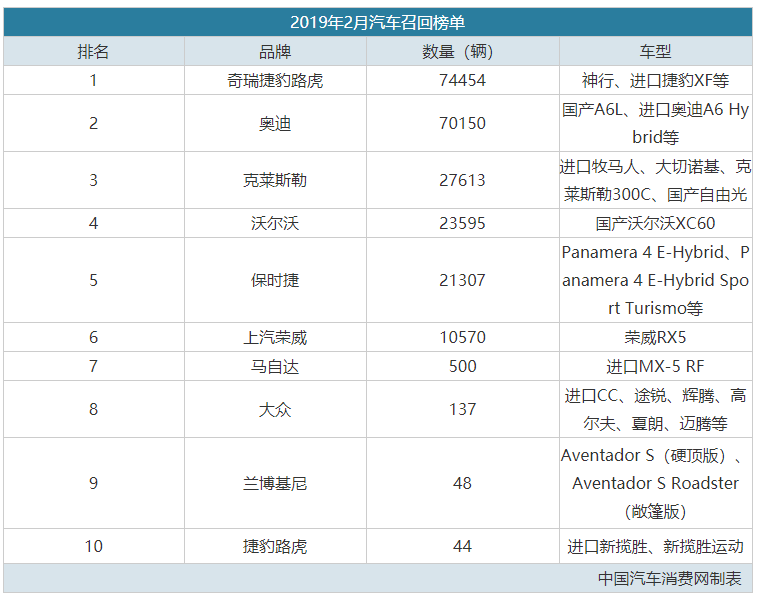
Task: Click the 兰博基尼 brand cell
Action: pos(275,483)
